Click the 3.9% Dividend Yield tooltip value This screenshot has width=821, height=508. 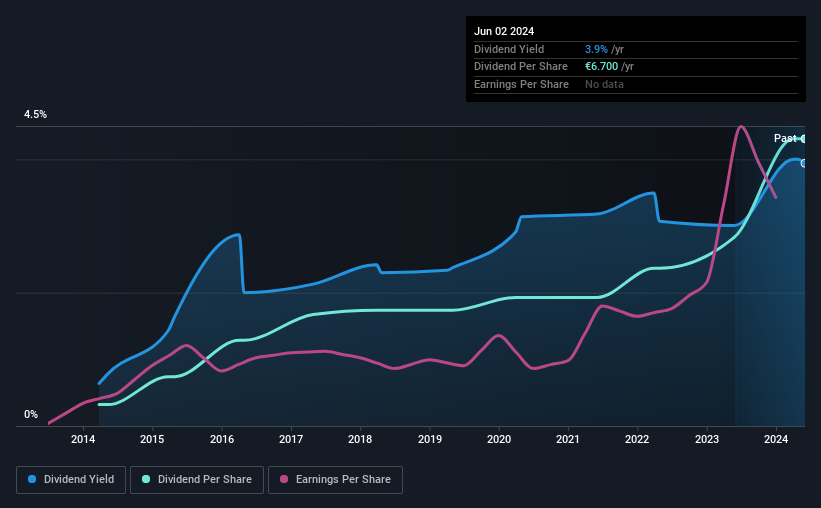[x=596, y=49]
